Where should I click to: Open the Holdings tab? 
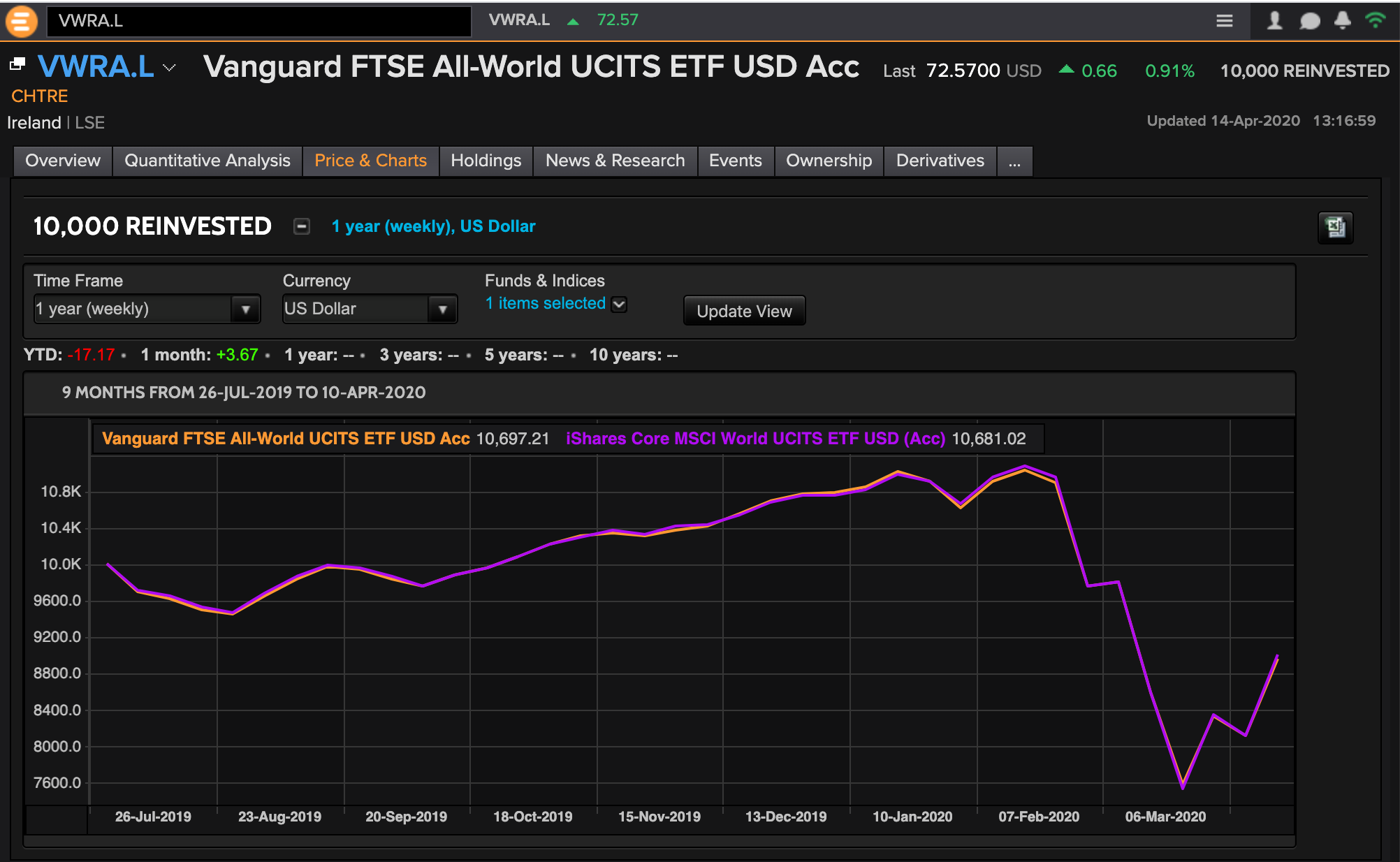[486, 161]
